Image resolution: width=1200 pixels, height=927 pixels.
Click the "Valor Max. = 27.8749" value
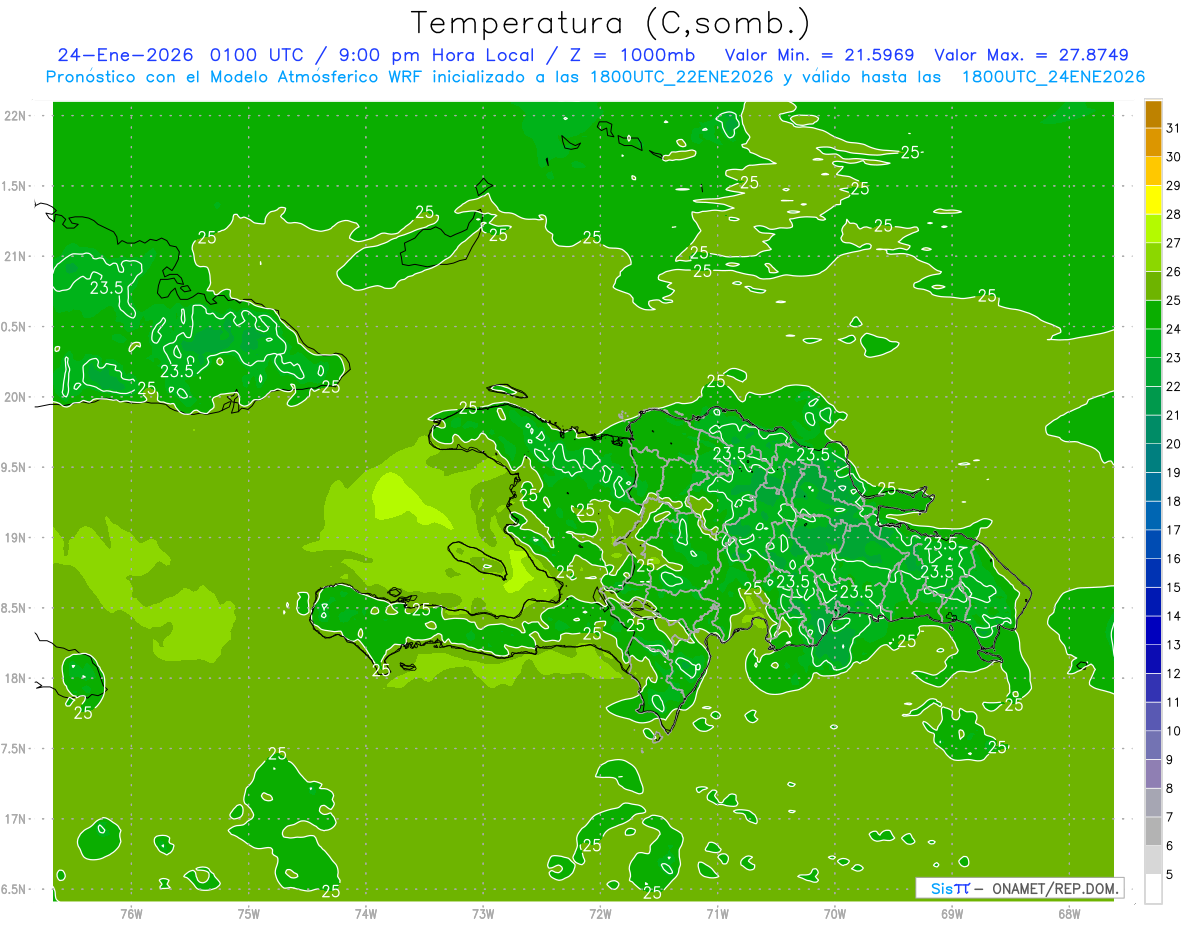(x=1033, y=55)
